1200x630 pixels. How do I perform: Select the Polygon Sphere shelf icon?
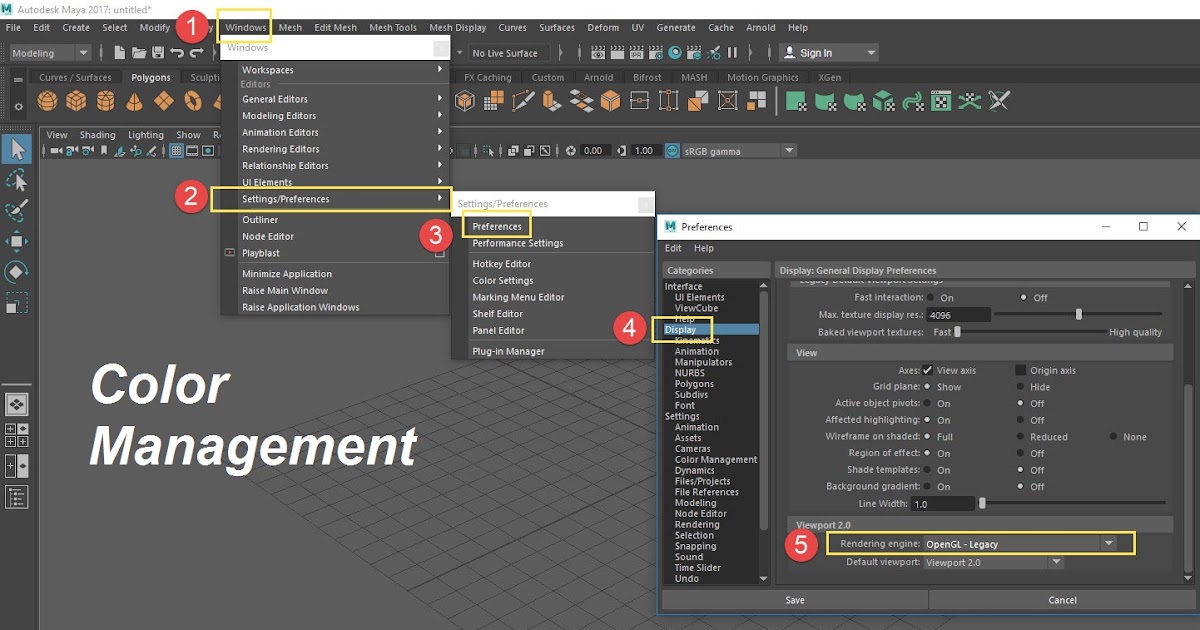[47, 100]
